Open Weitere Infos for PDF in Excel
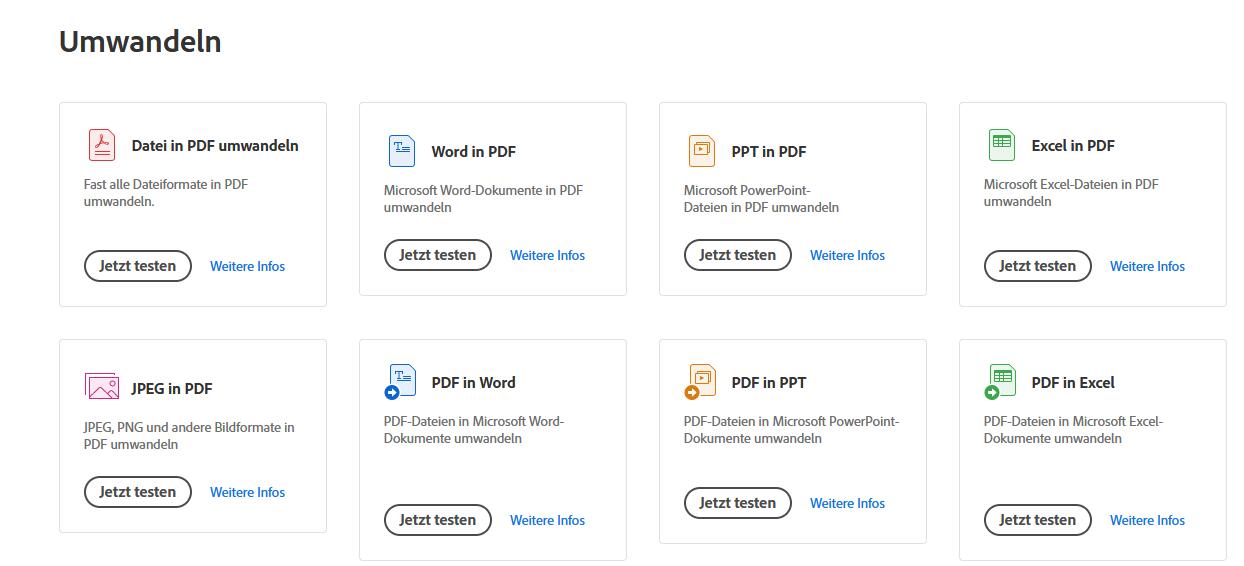 [1147, 520]
